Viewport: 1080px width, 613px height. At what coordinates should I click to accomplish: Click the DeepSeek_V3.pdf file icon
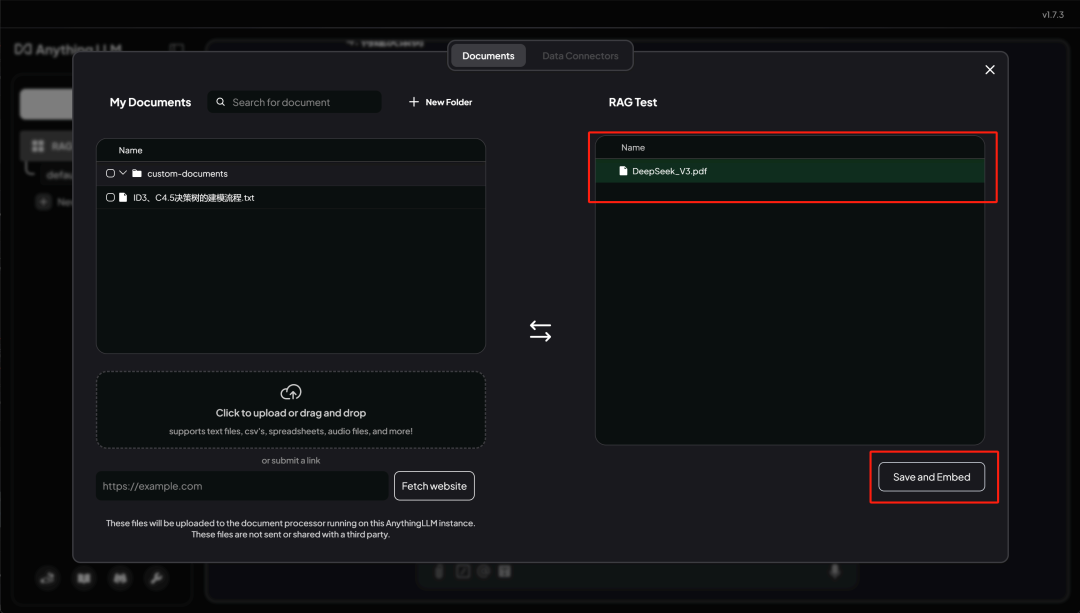point(623,171)
